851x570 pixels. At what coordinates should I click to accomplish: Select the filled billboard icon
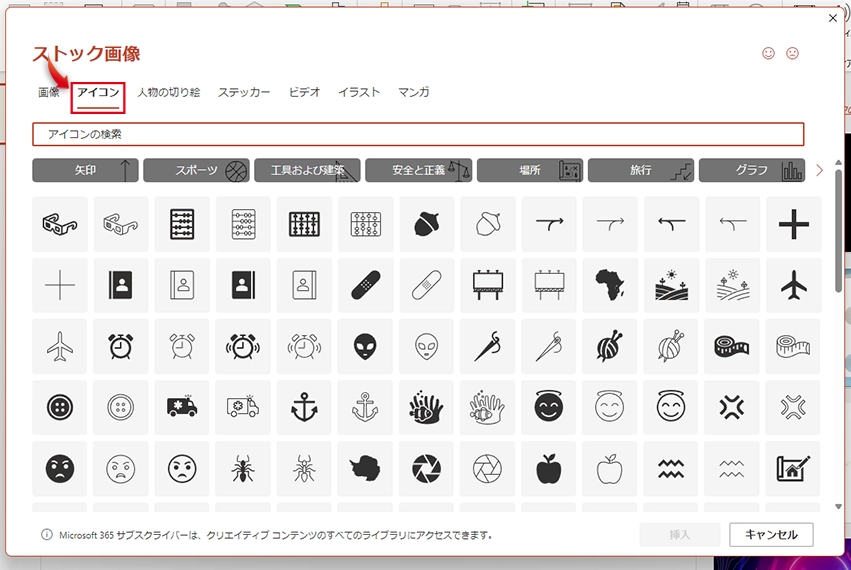pyautogui.click(x=488, y=285)
